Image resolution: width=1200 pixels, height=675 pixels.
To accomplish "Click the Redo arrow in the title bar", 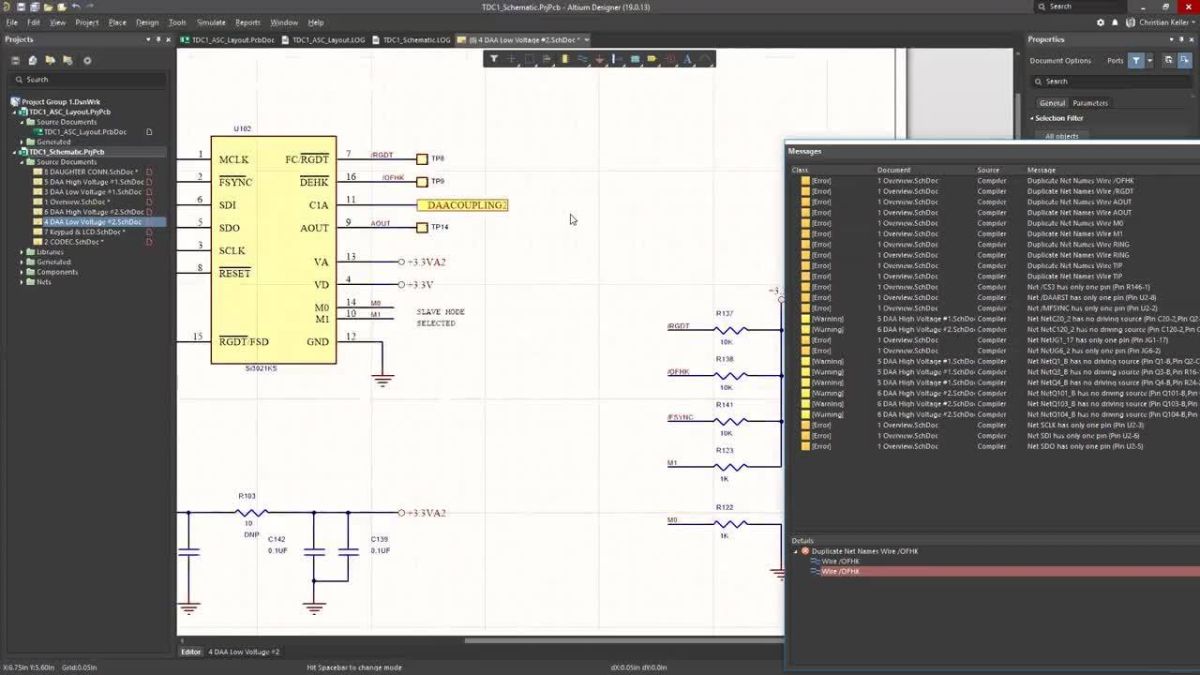I will [x=90, y=7].
